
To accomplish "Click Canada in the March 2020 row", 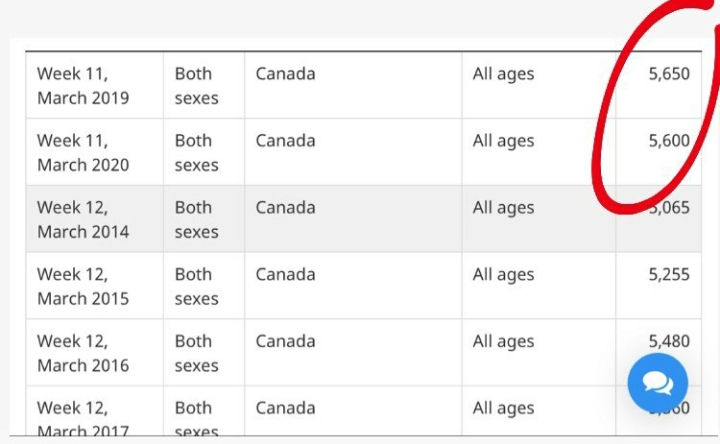I will pyautogui.click(x=285, y=141).
